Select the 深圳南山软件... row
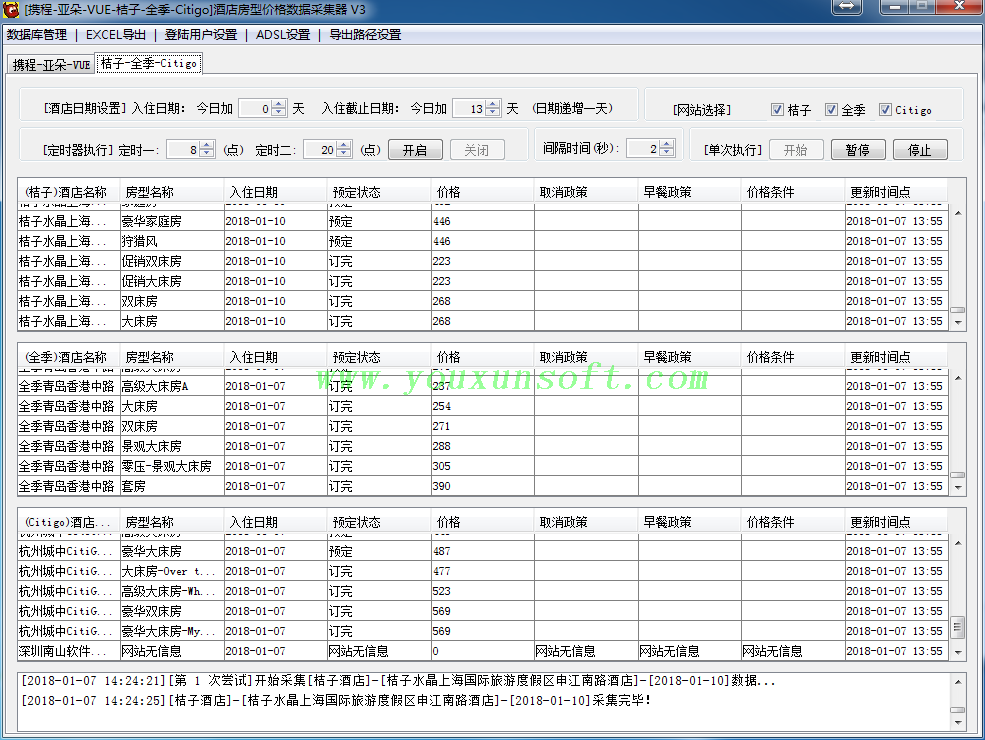Image resolution: width=985 pixels, height=740 pixels. click(482, 651)
